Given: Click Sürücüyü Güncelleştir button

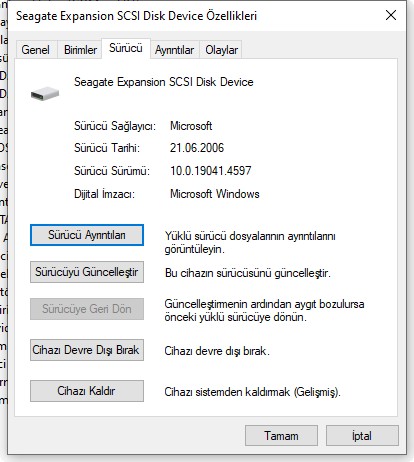Looking at the screenshot, I should coord(87,272).
